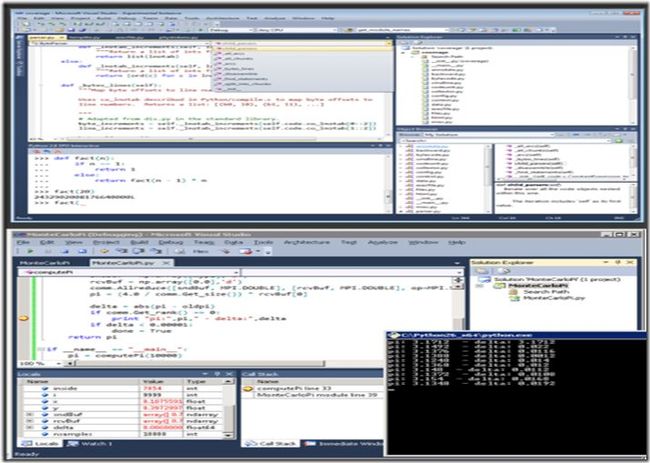The image size is (650, 463).
Task: Click the editor horizontal scrollbar track
Action: (199, 364)
